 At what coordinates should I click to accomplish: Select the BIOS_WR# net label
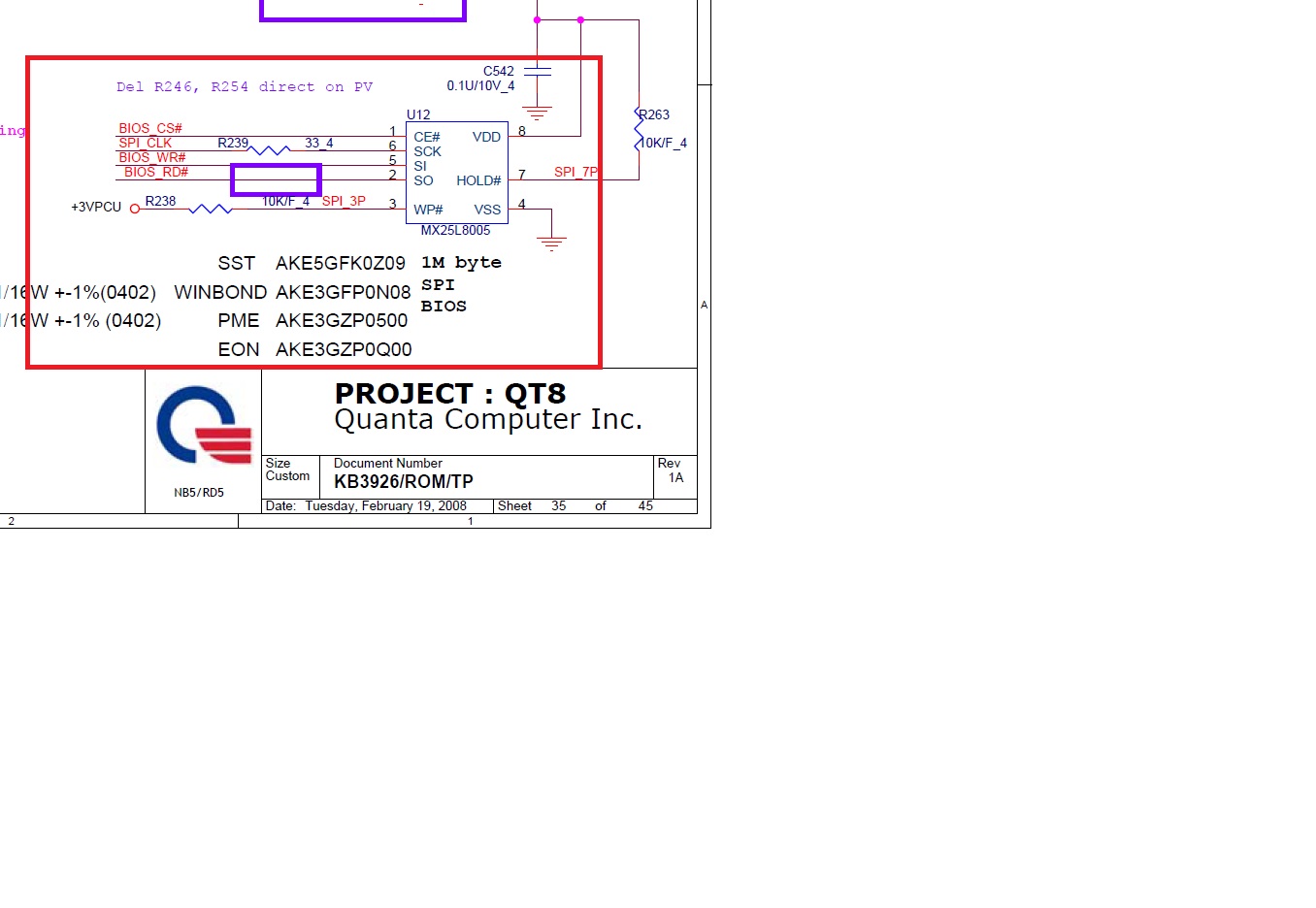[152, 157]
